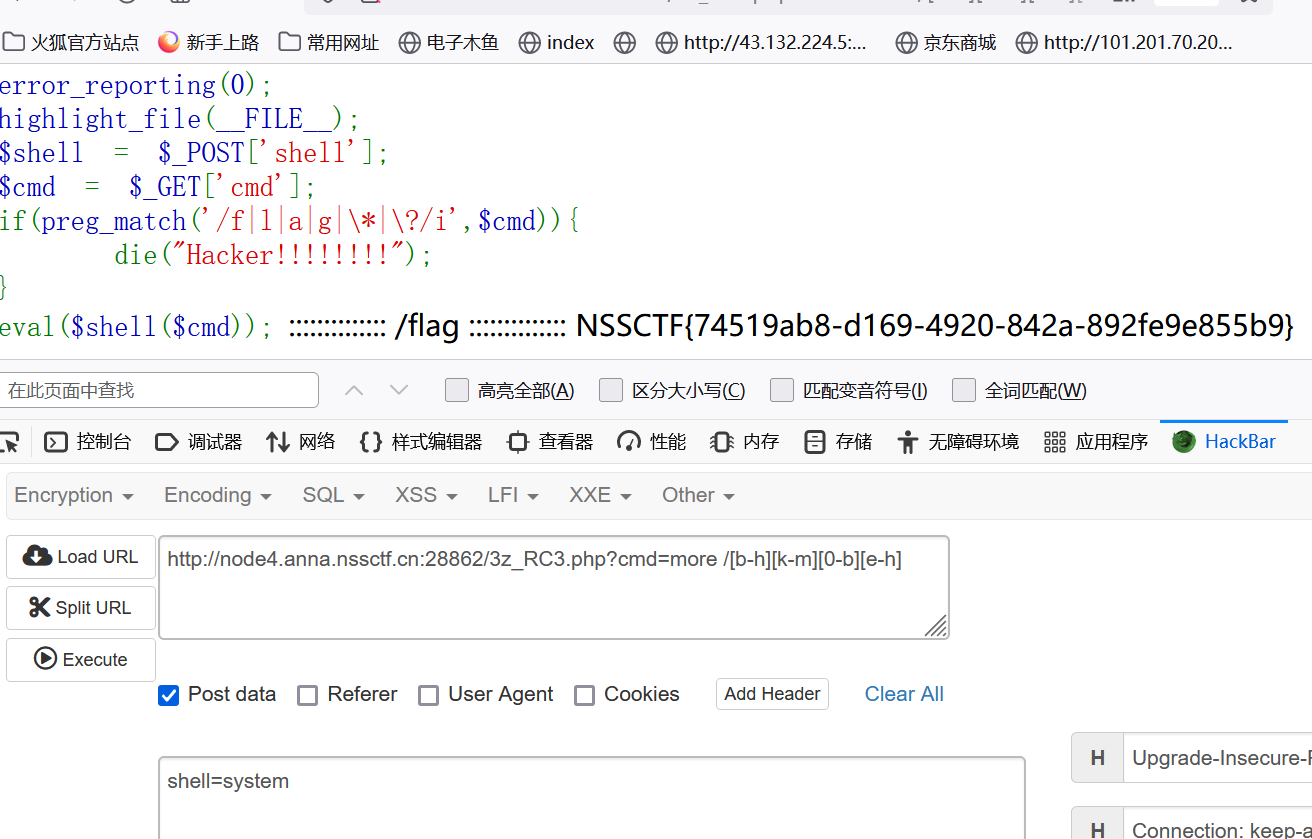Viewport: 1312px width, 839px height.
Task: Click the Load URL button
Action: [81, 557]
